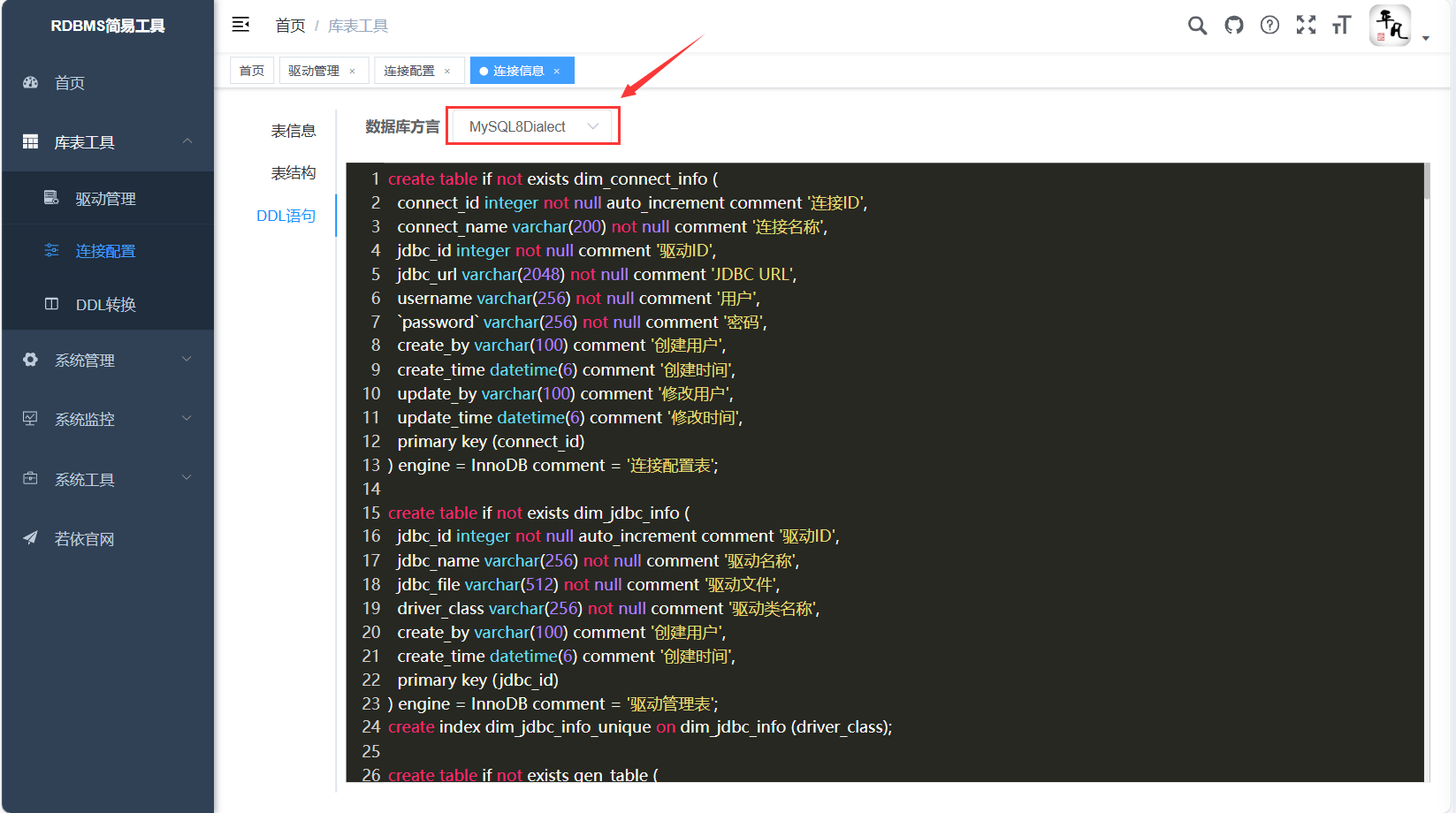Click the dropdown arrow of the dialect selector

tap(592, 126)
